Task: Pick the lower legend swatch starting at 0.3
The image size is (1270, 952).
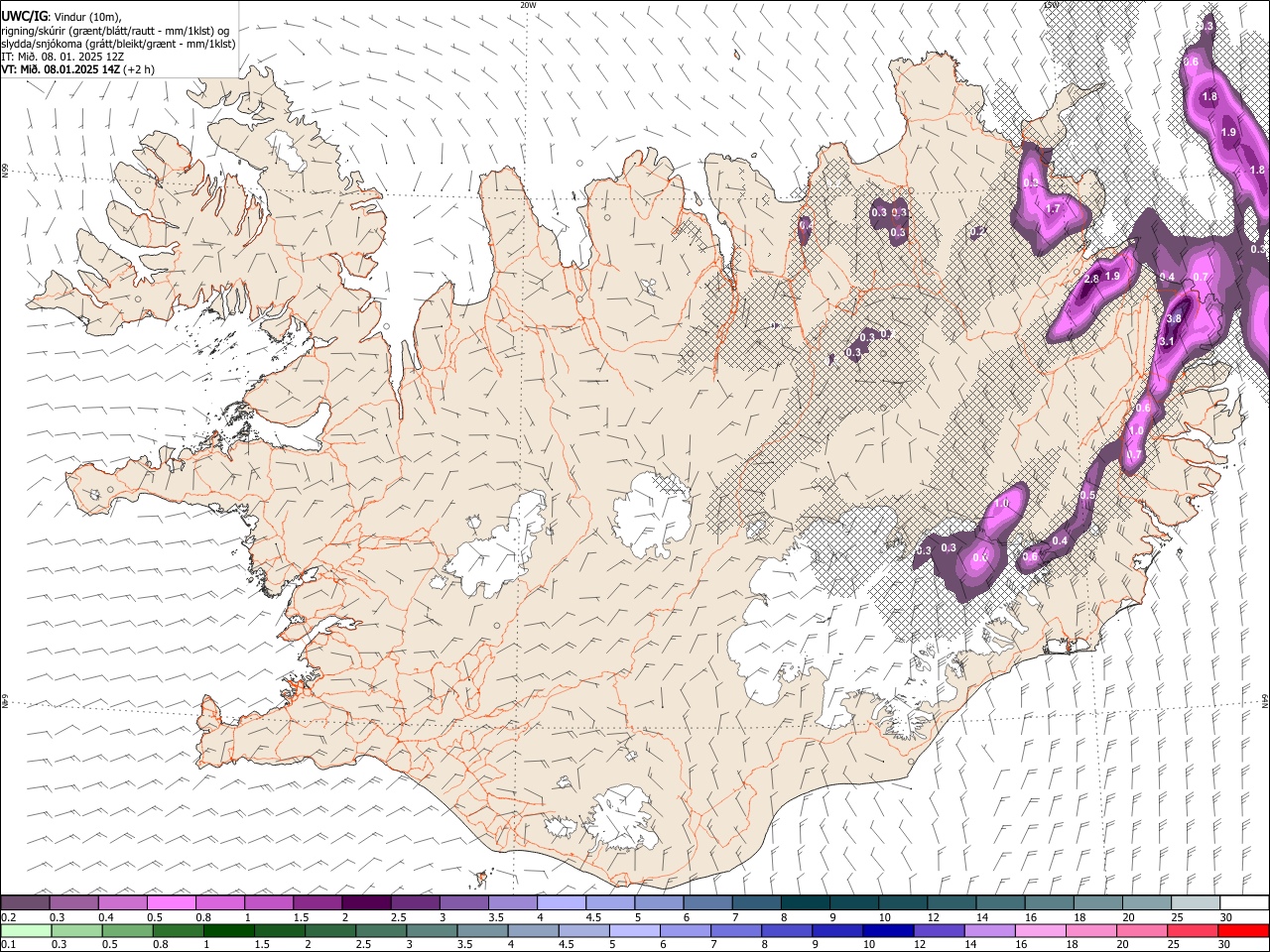Action: (x=77, y=930)
